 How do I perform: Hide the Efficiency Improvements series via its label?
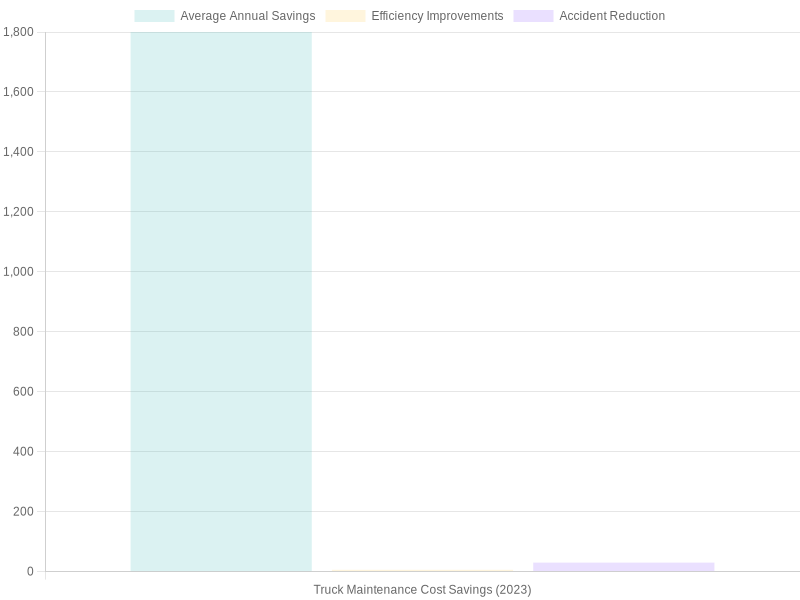pyautogui.click(x=437, y=16)
